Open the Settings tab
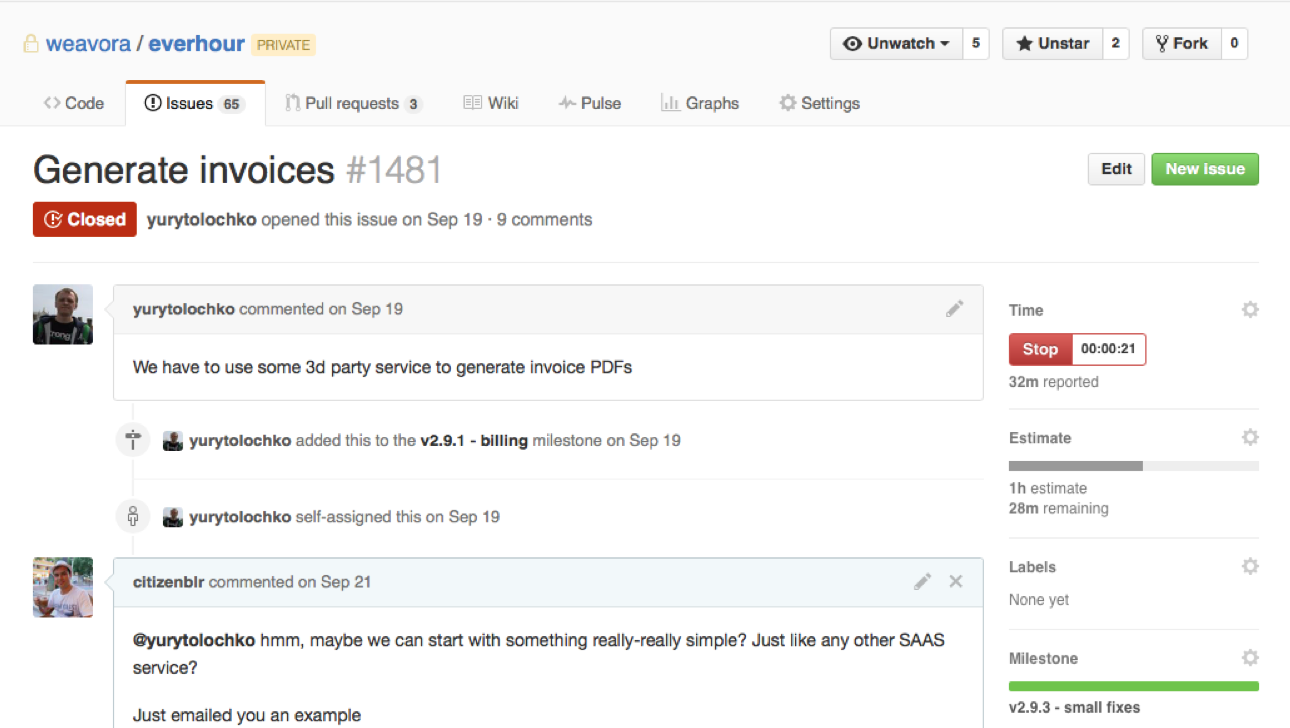The height and width of the screenshot is (728, 1290). (x=819, y=103)
